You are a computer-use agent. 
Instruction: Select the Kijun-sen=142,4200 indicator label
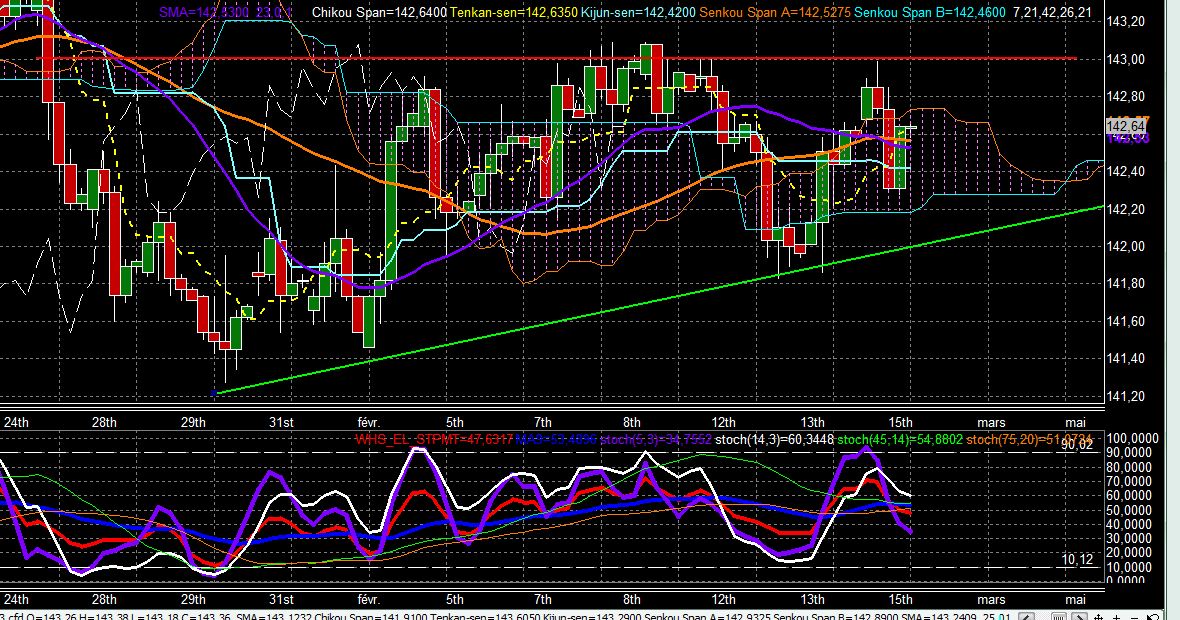[638, 13]
